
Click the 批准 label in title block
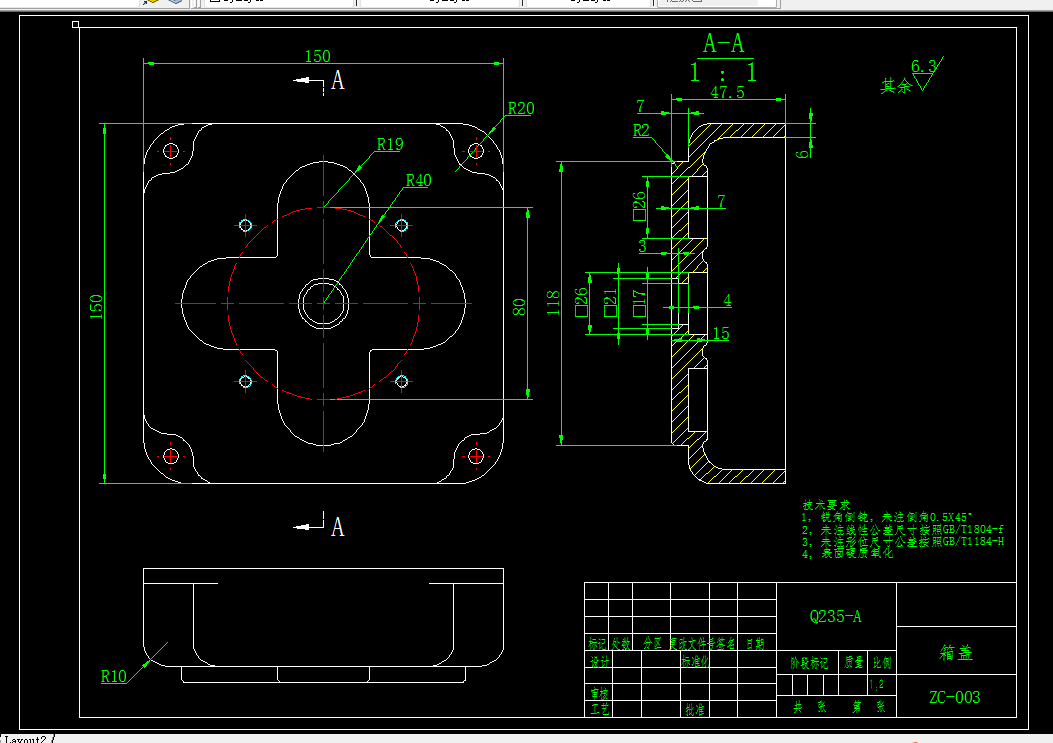694,709
